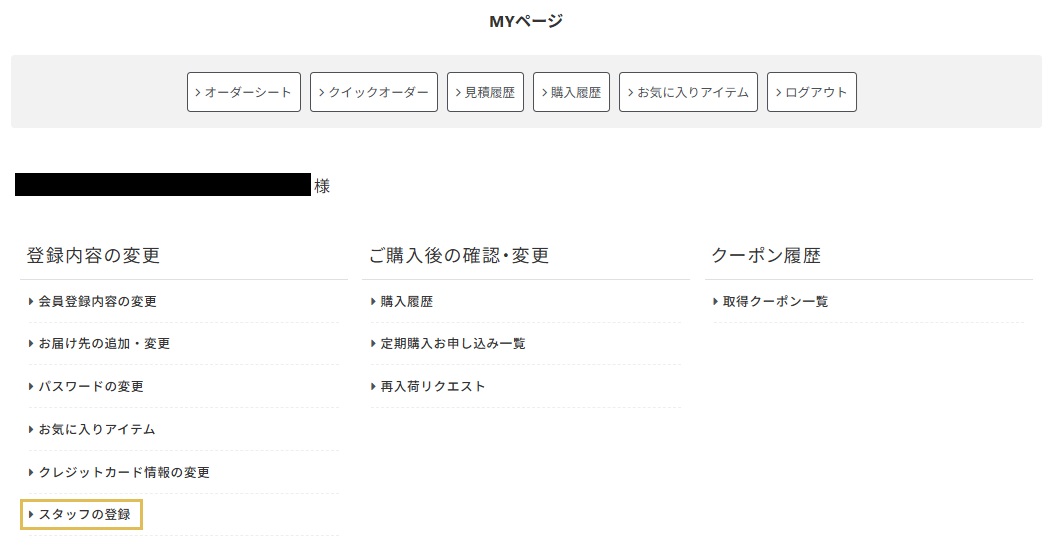Click the arrow icon beside 再入荷リクエスト
Screen dimensions: 1055x546
373,387
